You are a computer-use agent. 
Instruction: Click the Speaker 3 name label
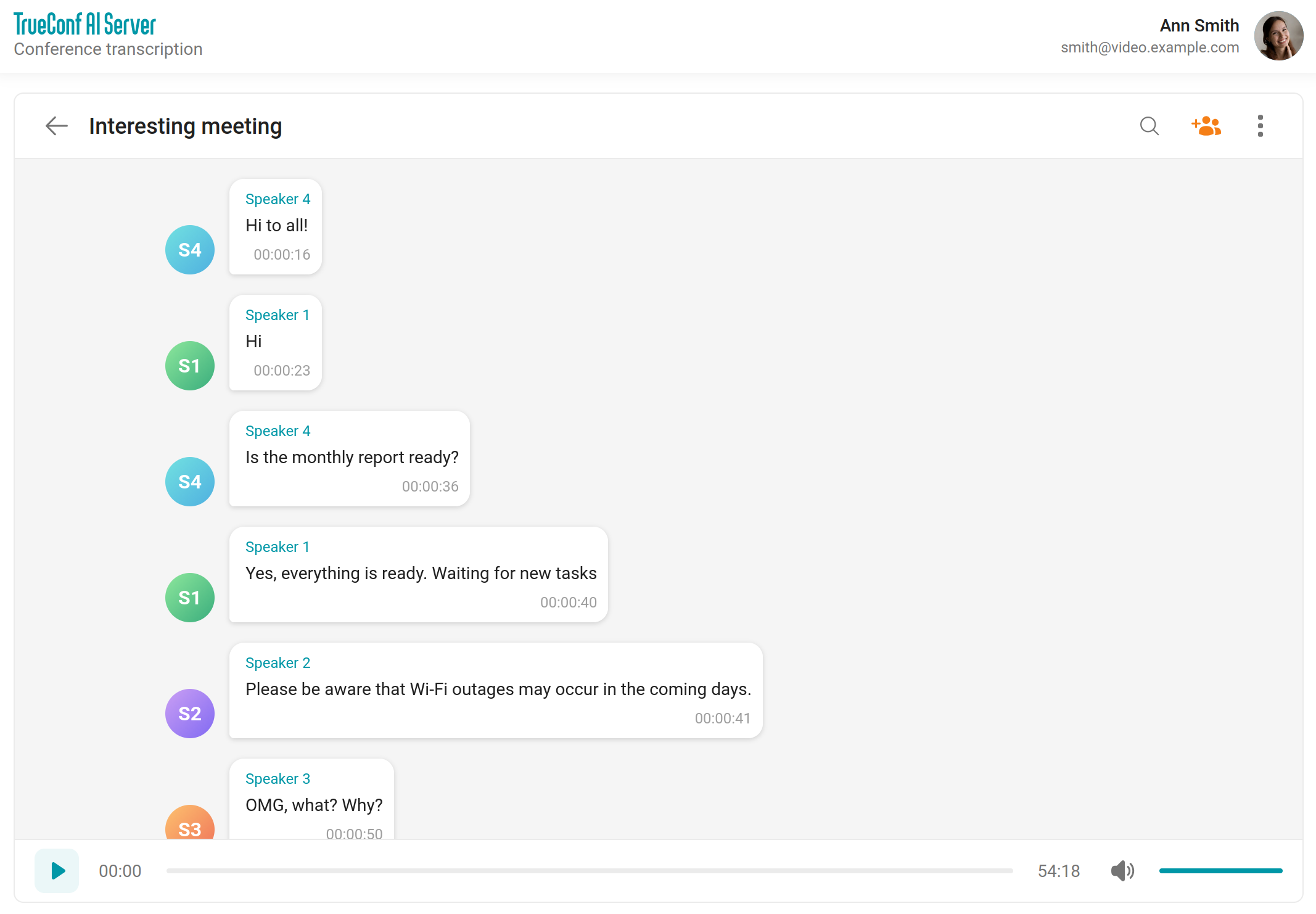278,779
